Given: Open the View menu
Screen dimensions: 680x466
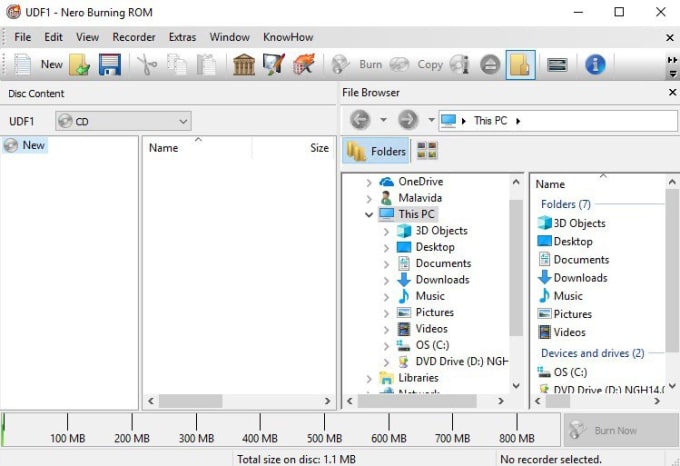Looking at the screenshot, I should tap(88, 37).
